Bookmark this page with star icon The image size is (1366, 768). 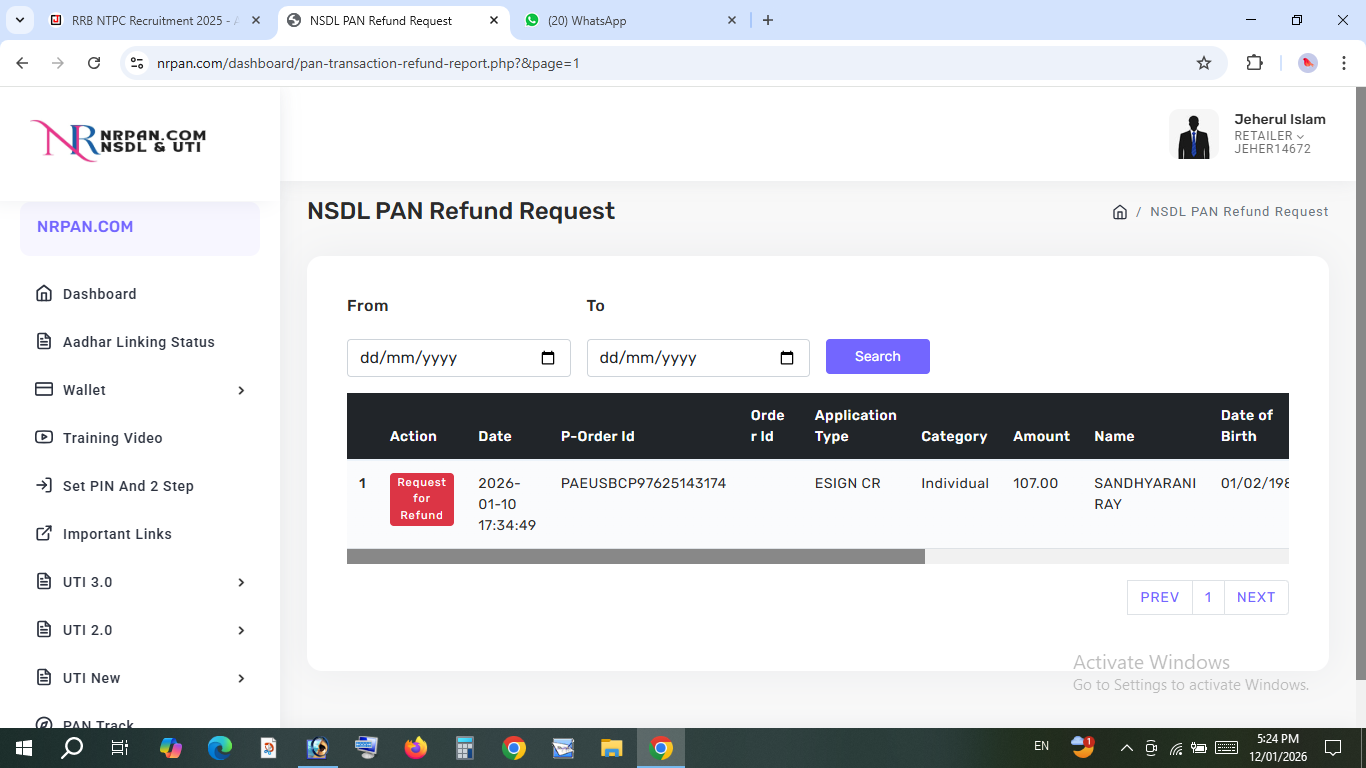point(1204,63)
